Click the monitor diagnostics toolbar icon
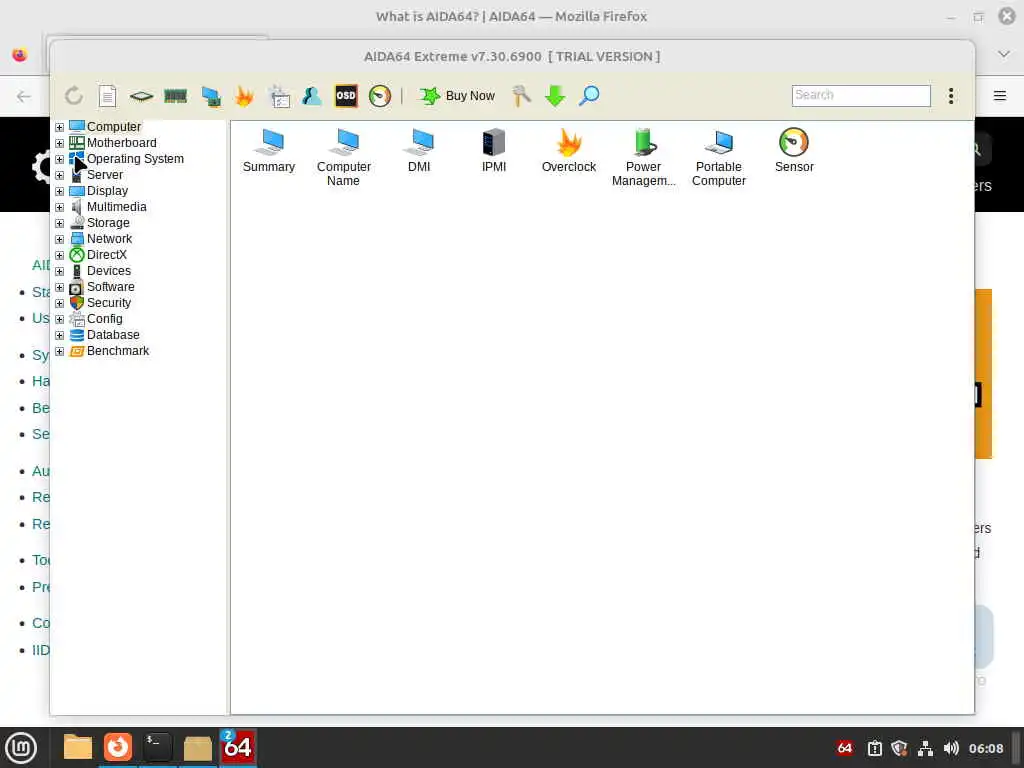Image resolution: width=1024 pixels, height=768 pixels. click(210, 96)
